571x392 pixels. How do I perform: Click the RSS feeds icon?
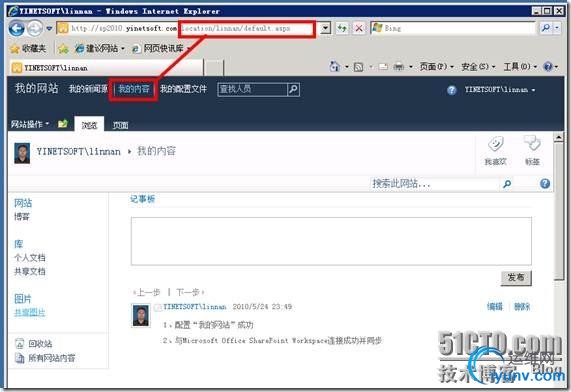pos(358,67)
